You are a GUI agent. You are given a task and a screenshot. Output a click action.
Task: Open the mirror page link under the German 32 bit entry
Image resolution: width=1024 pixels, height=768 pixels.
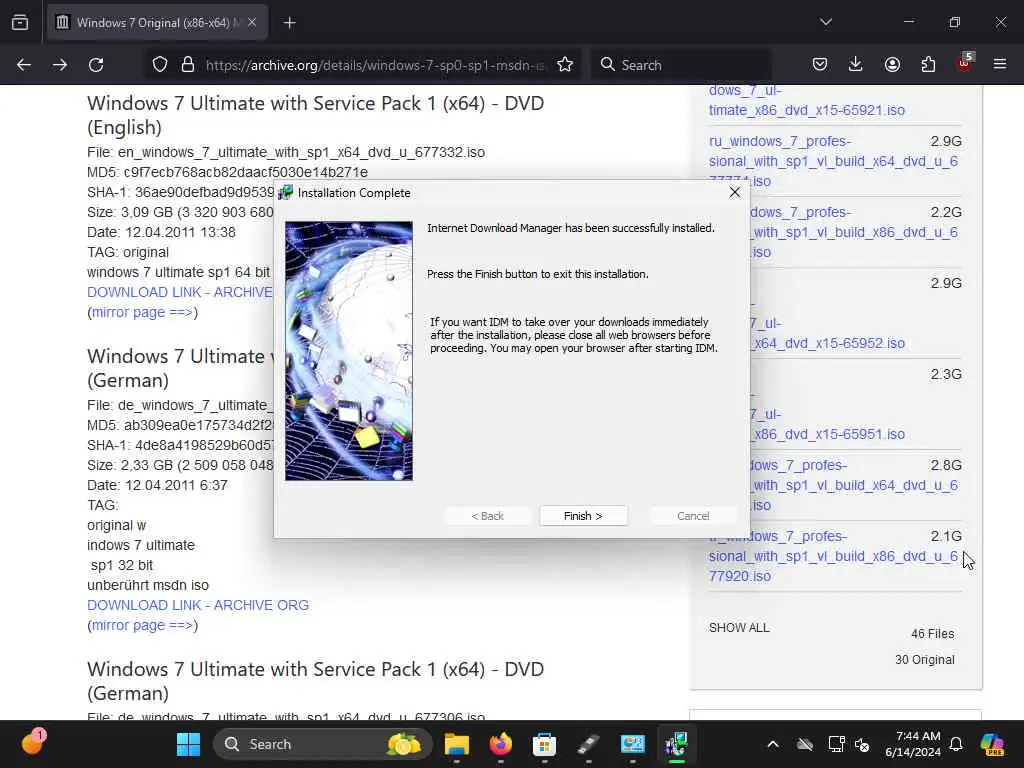(x=142, y=625)
